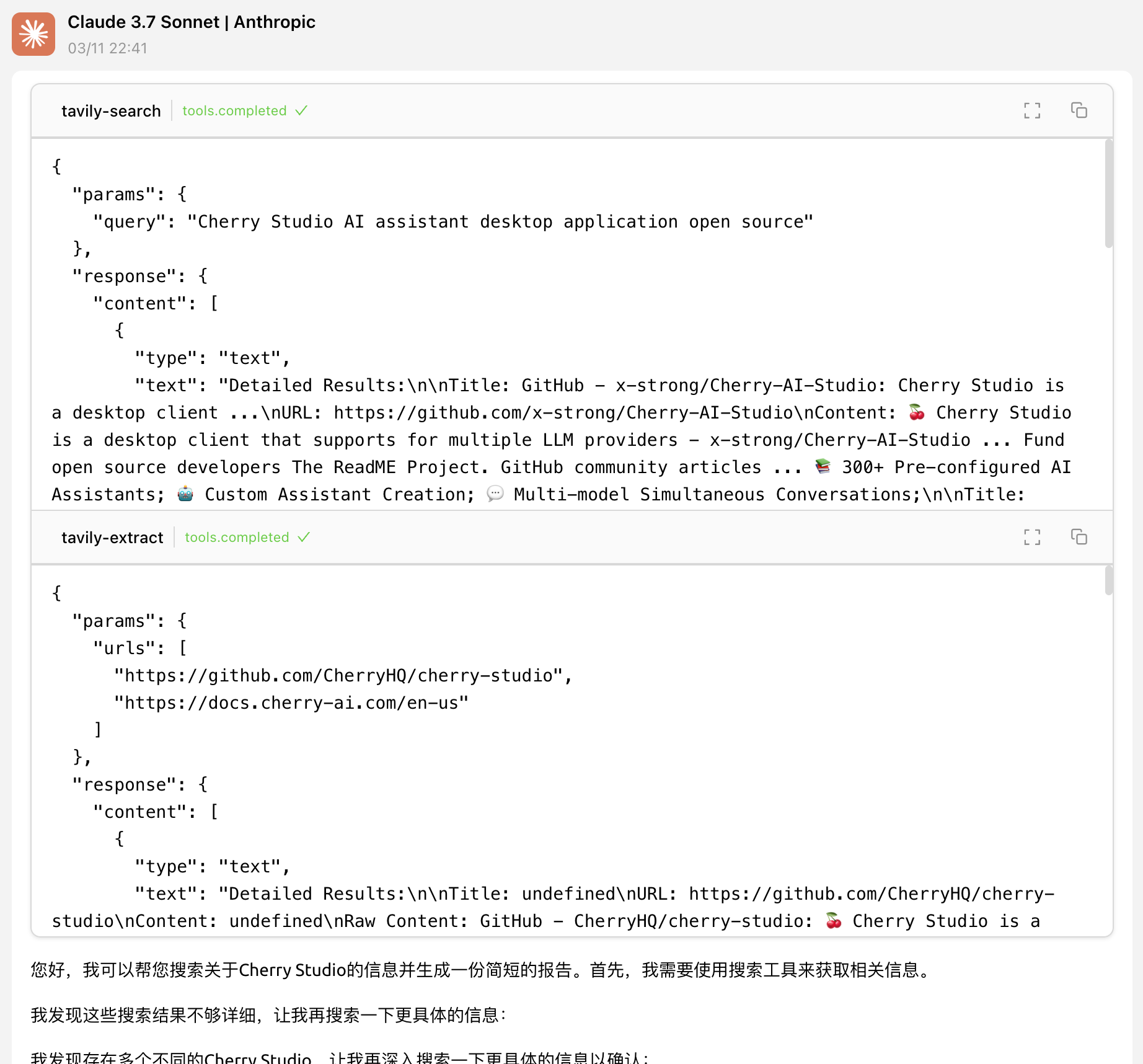Click the tavily-extract output scrollbar

[1108, 580]
